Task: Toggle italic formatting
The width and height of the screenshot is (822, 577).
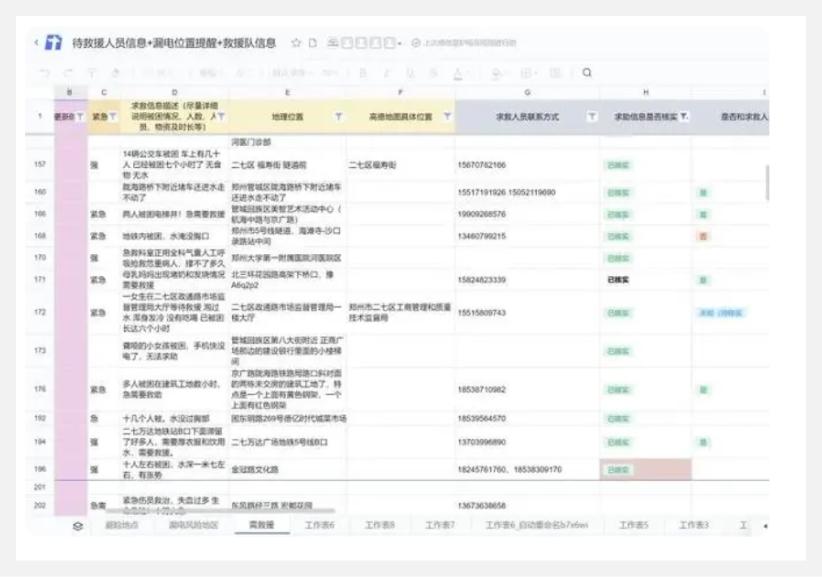Action: click(x=388, y=71)
